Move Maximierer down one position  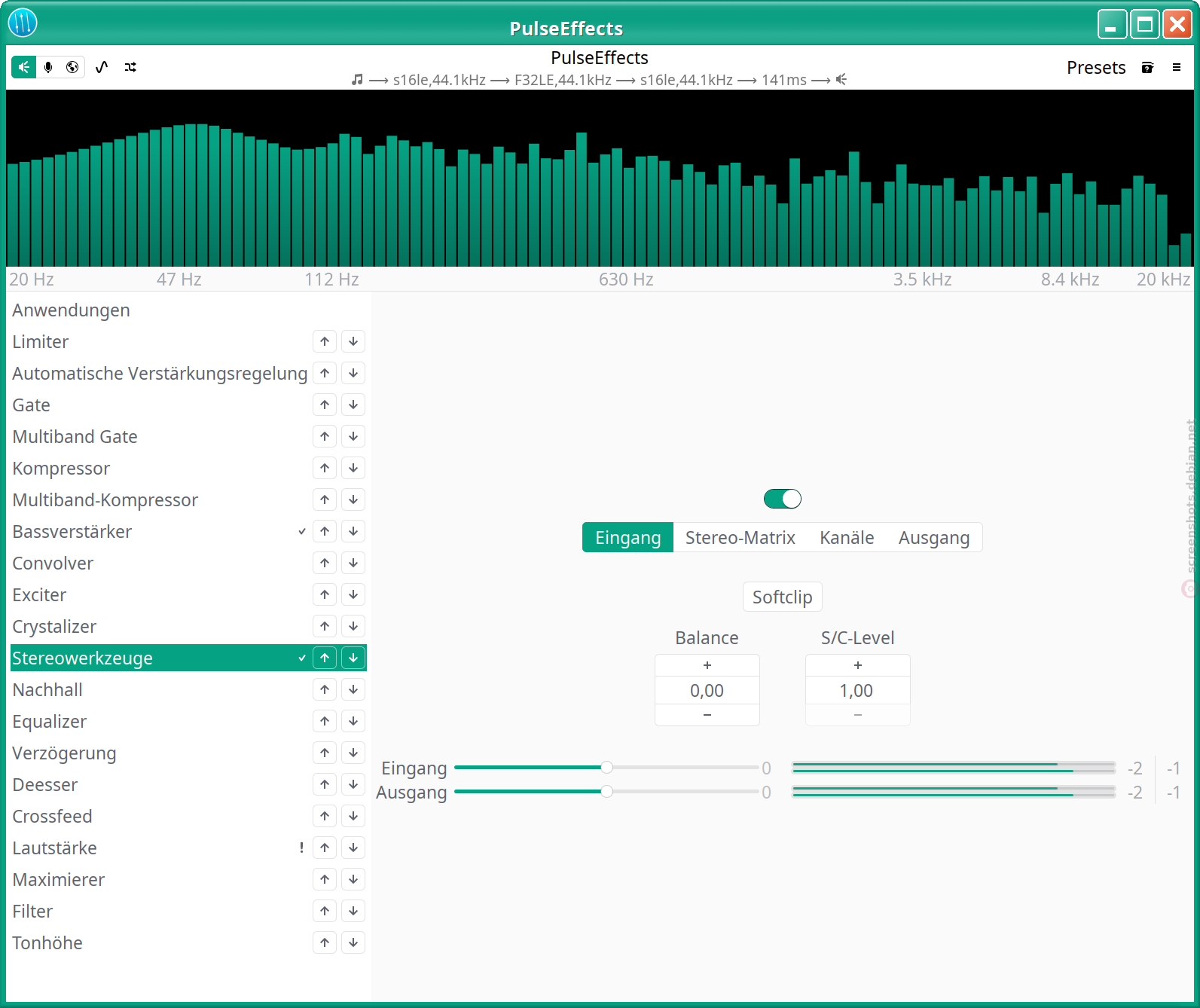pos(353,879)
